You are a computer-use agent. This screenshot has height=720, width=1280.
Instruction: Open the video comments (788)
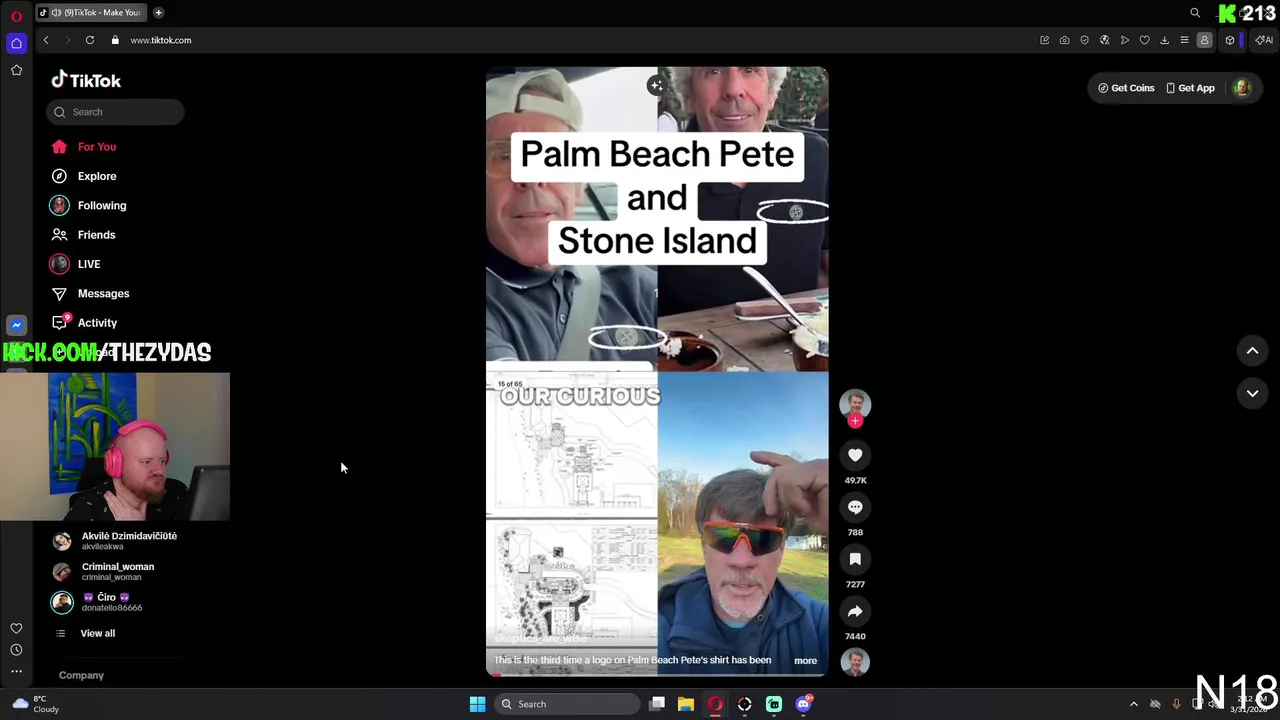(855, 507)
